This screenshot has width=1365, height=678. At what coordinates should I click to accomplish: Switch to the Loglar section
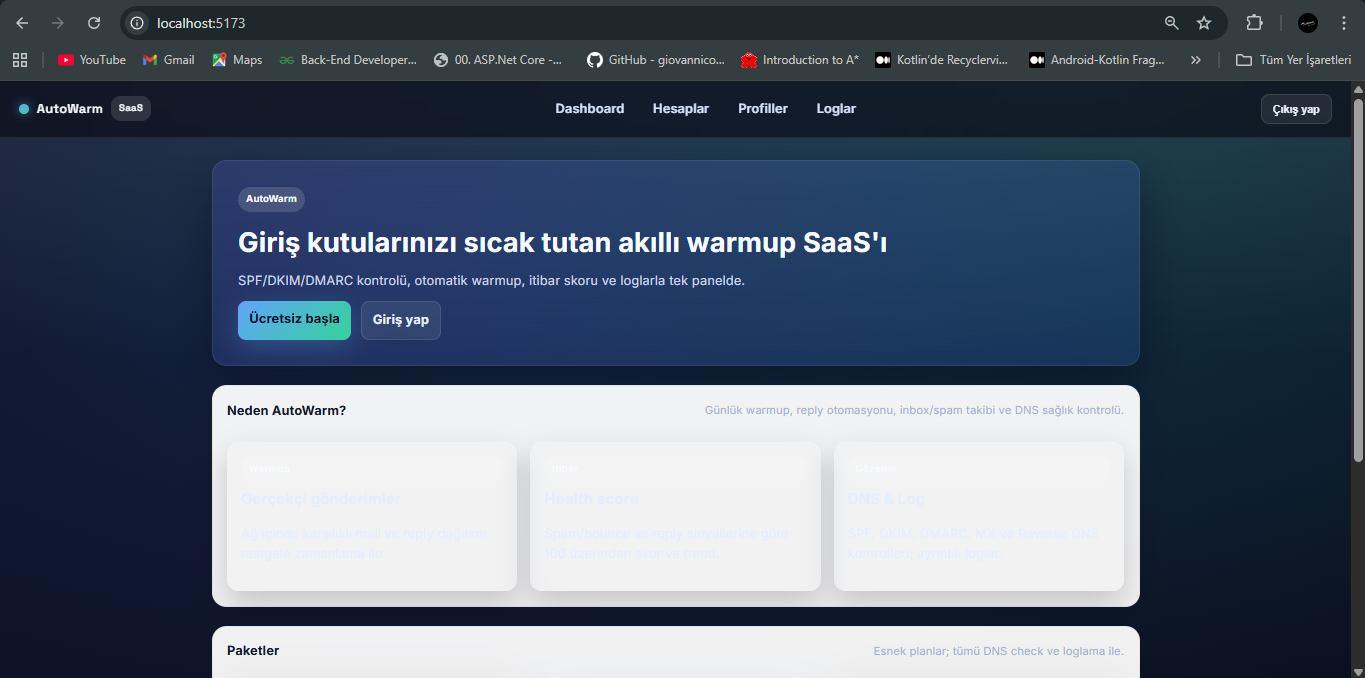point(836,108)
